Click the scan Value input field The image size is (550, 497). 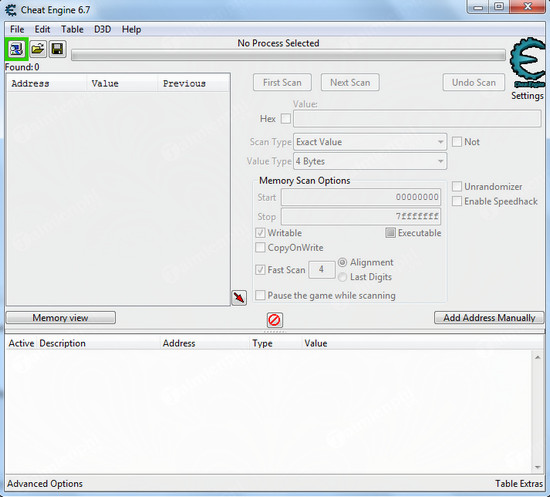coord(417,119)
